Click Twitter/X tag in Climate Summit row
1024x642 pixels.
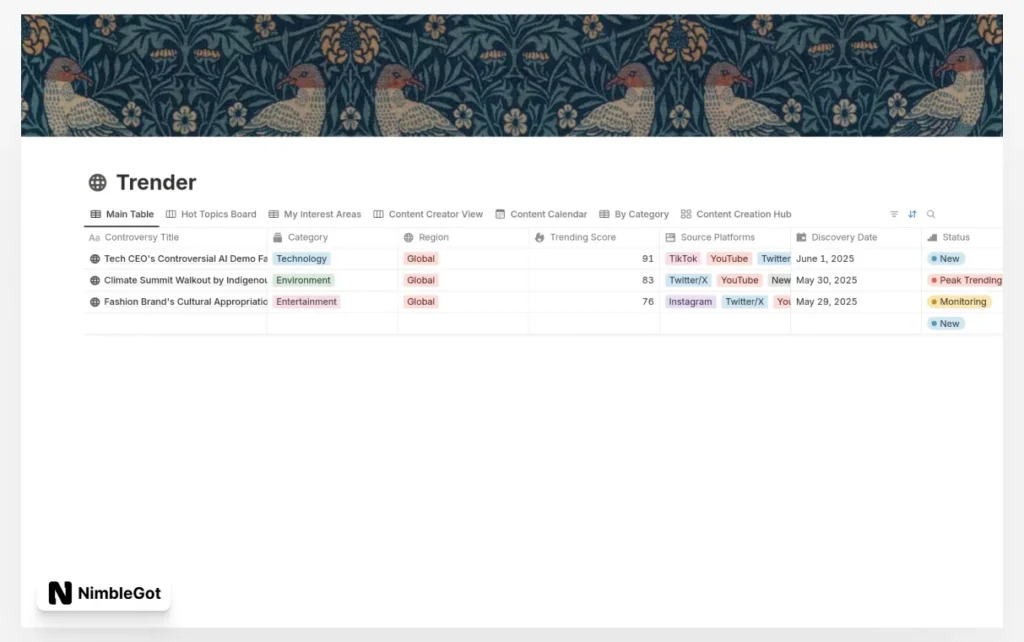tap(688, 280)
